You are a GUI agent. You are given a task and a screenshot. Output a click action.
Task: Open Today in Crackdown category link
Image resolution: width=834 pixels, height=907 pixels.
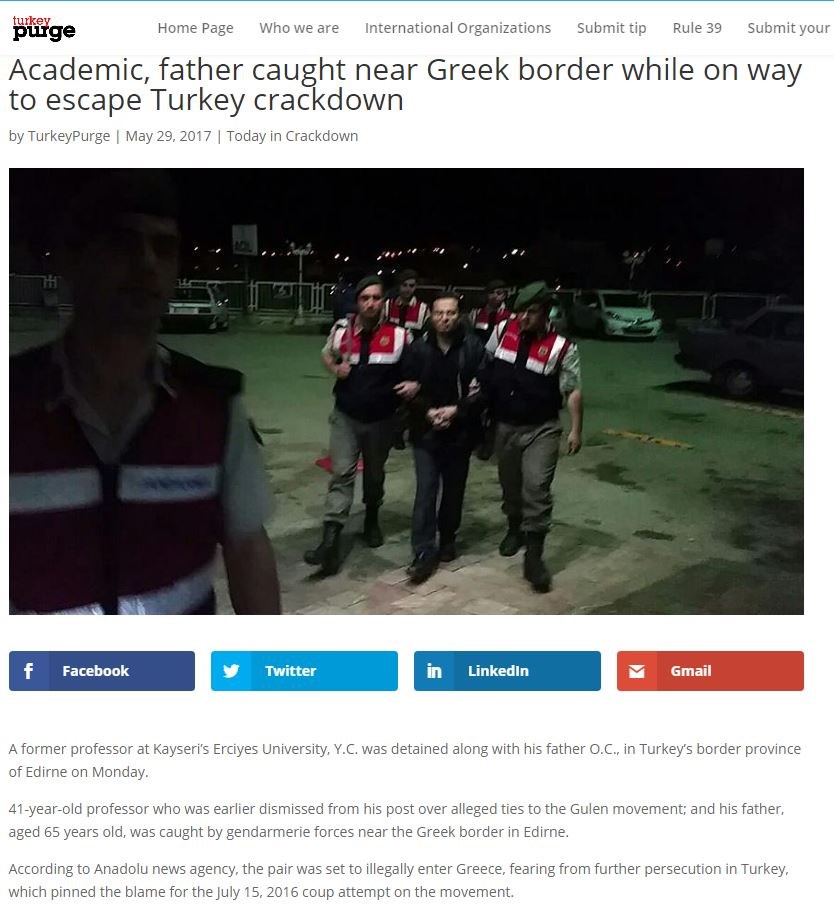pos(292,136)
